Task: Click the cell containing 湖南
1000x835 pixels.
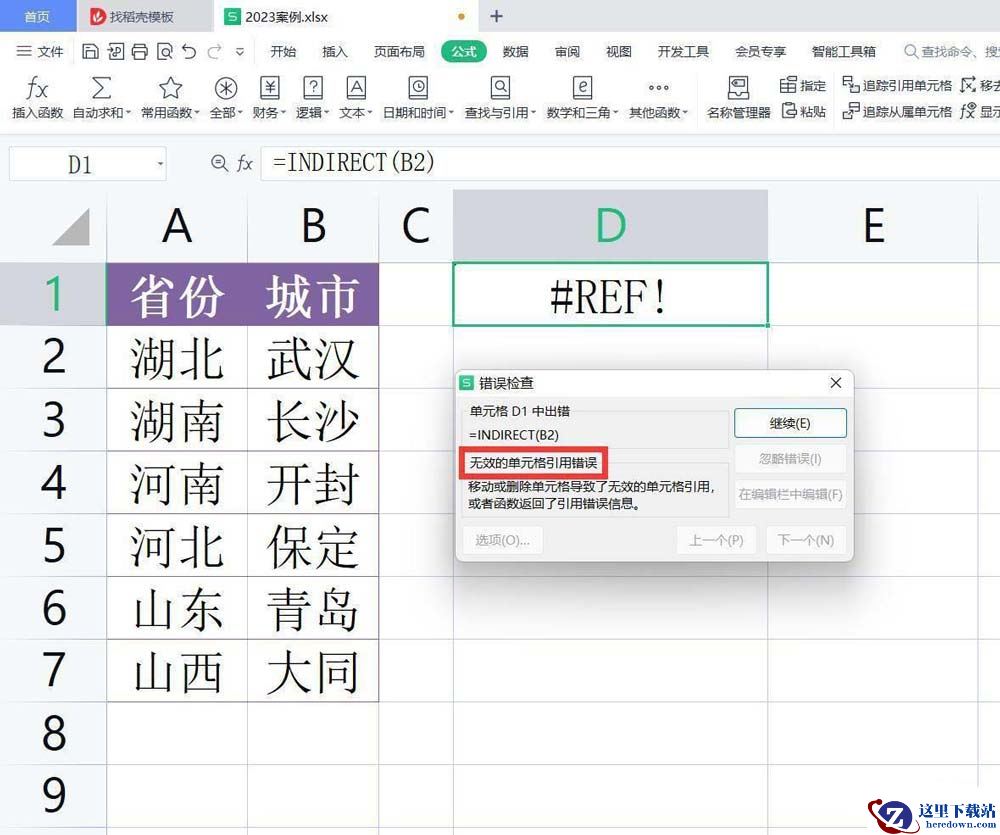Action: [x=177, y=420]
